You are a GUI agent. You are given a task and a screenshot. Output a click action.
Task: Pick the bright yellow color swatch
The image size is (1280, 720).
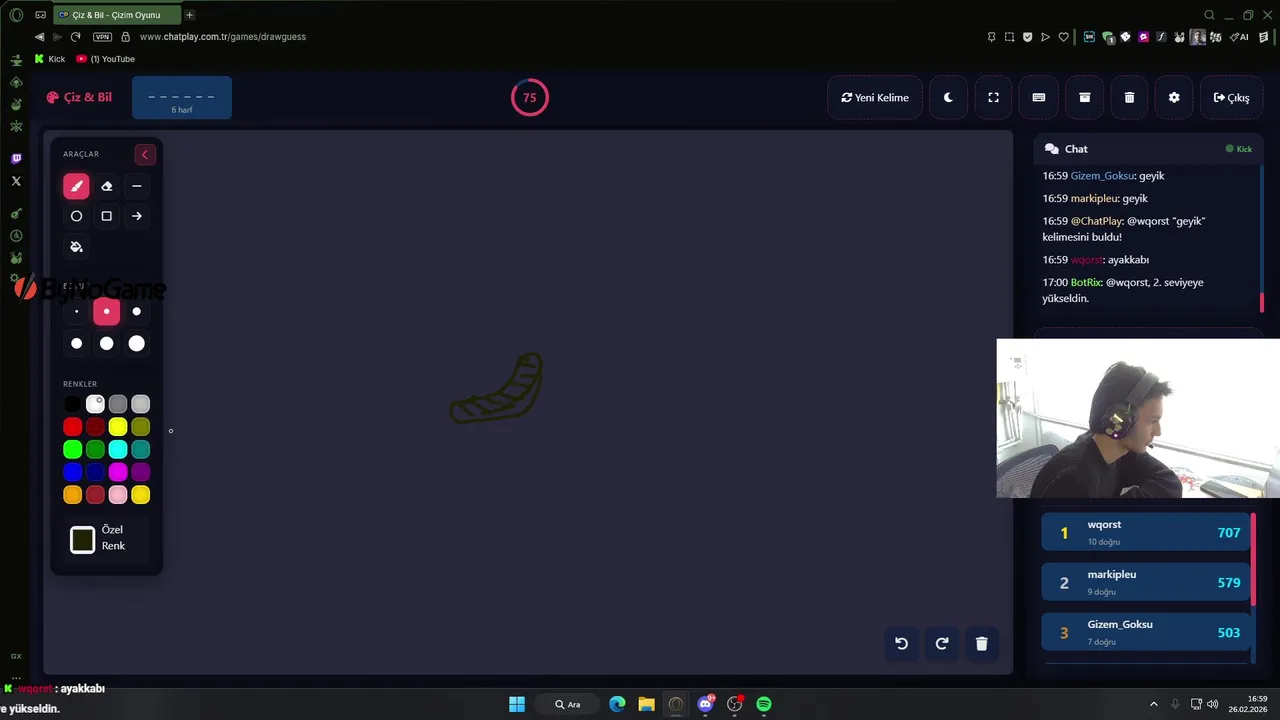click(118, 427)
